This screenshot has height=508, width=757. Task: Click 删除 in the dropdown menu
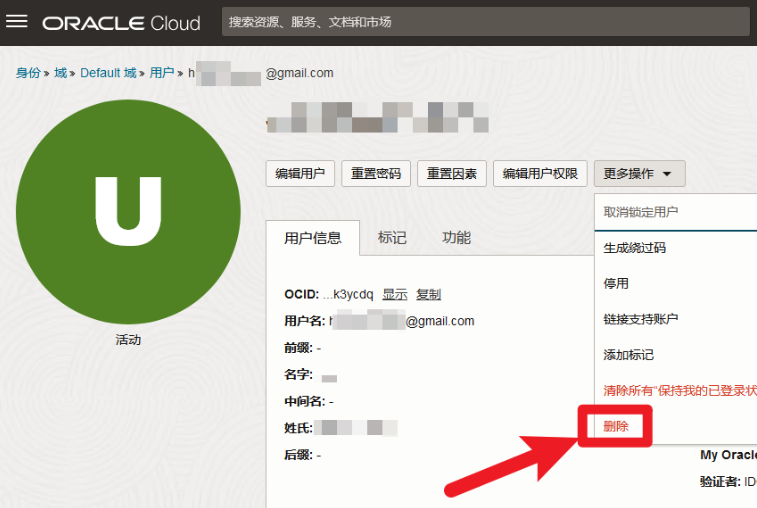tap(616, 426)
